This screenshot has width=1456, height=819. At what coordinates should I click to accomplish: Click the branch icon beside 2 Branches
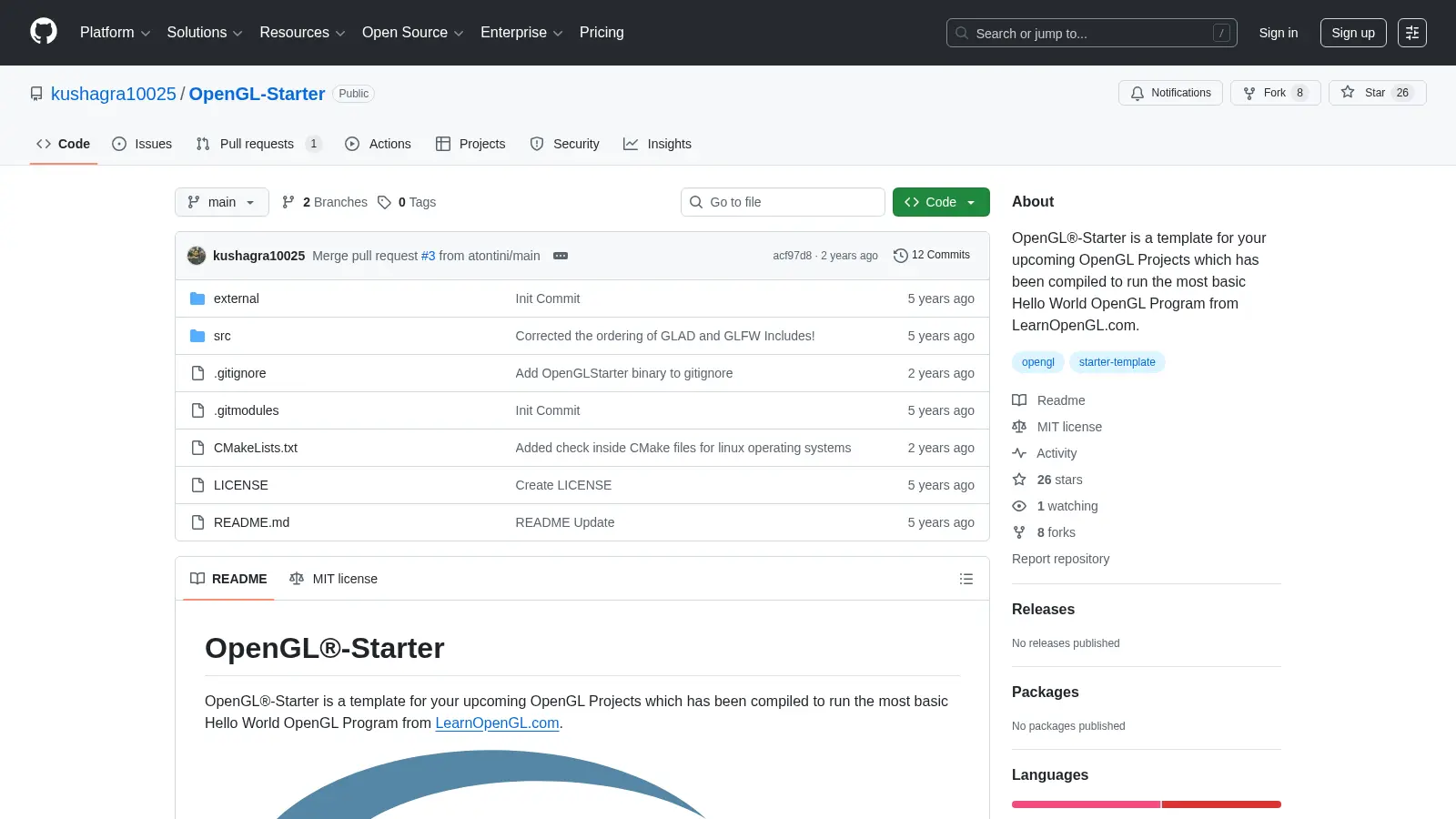pyautogui.click(x=288, y=202)
